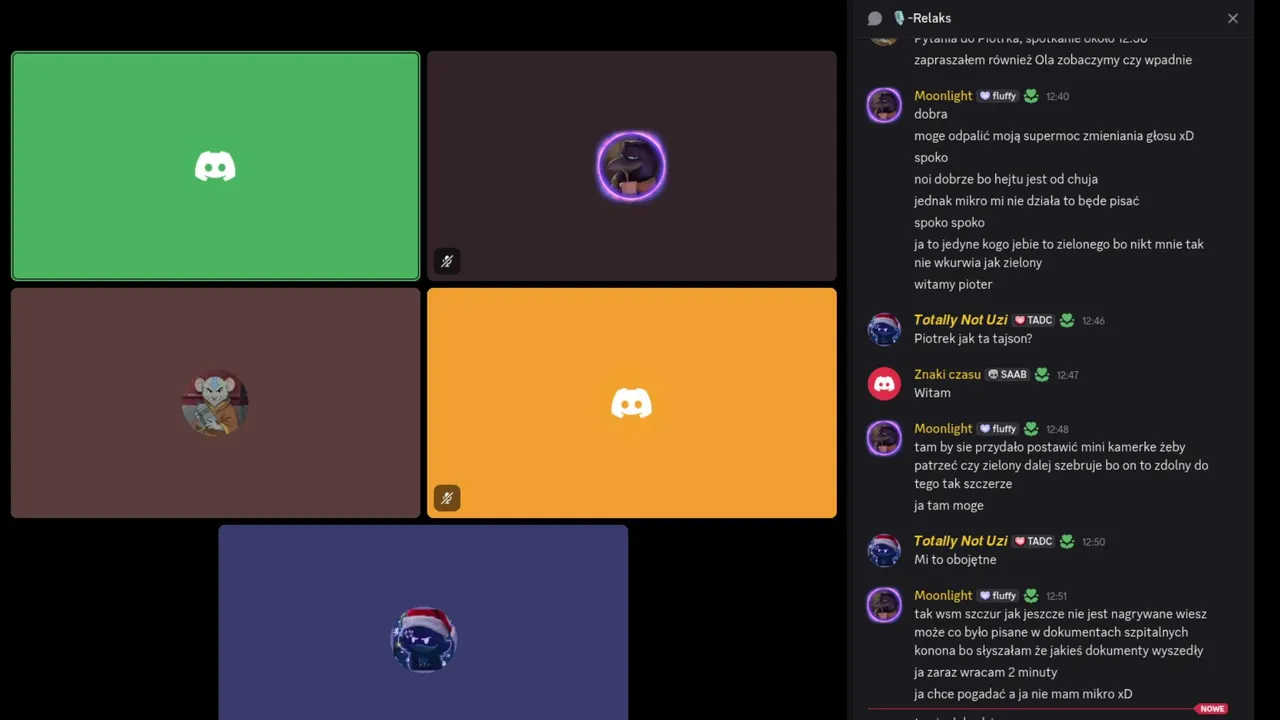Click the Discord logo in orange tile
1280x720 pixels.
[x=632, y=403]
